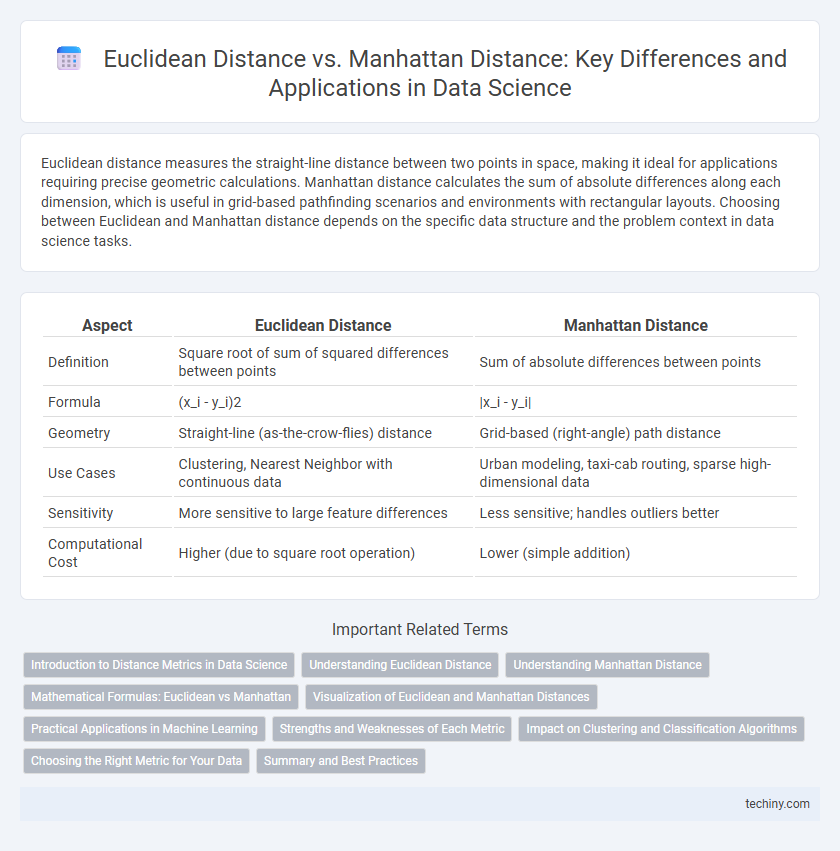Screen dimensions: 840x851
Task: Click the Euclidean Distance column header
Action: tap(323, 325)
